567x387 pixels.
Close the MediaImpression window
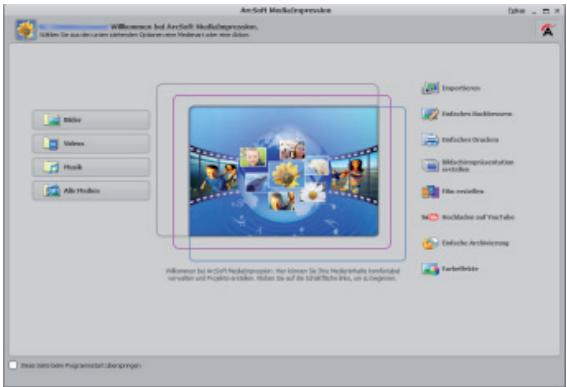point(557,11)
